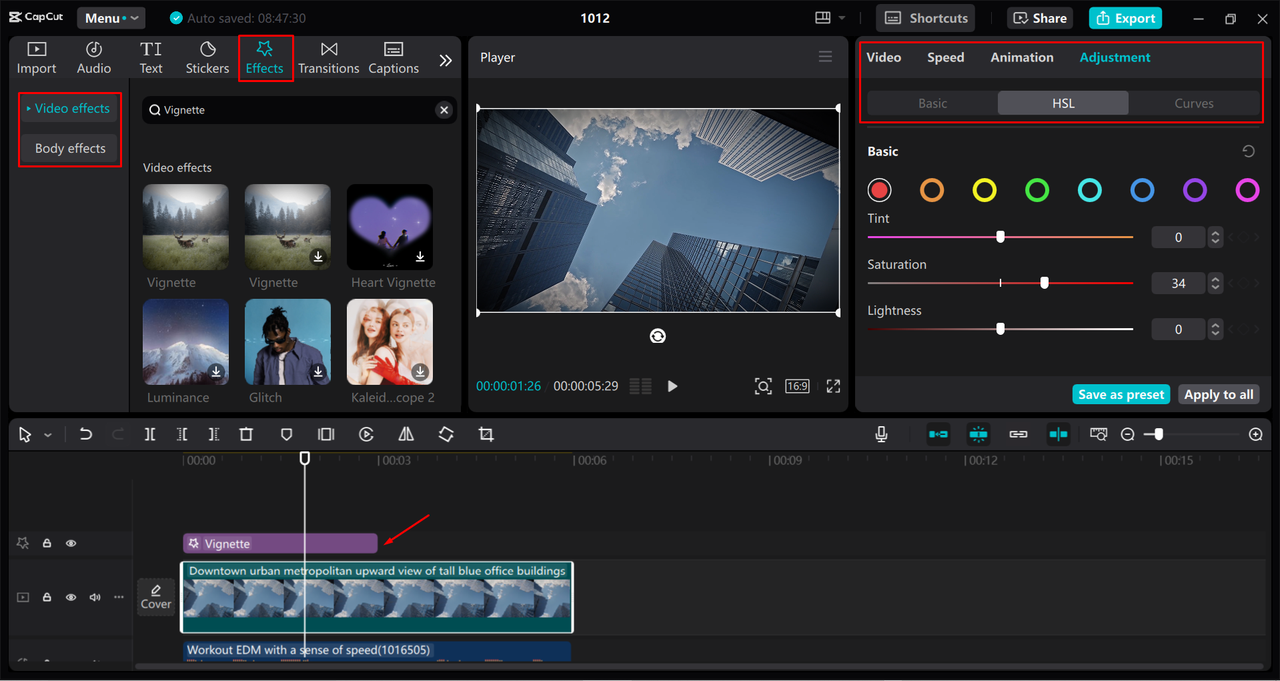Toggle the main track magnet

point(938,434)
